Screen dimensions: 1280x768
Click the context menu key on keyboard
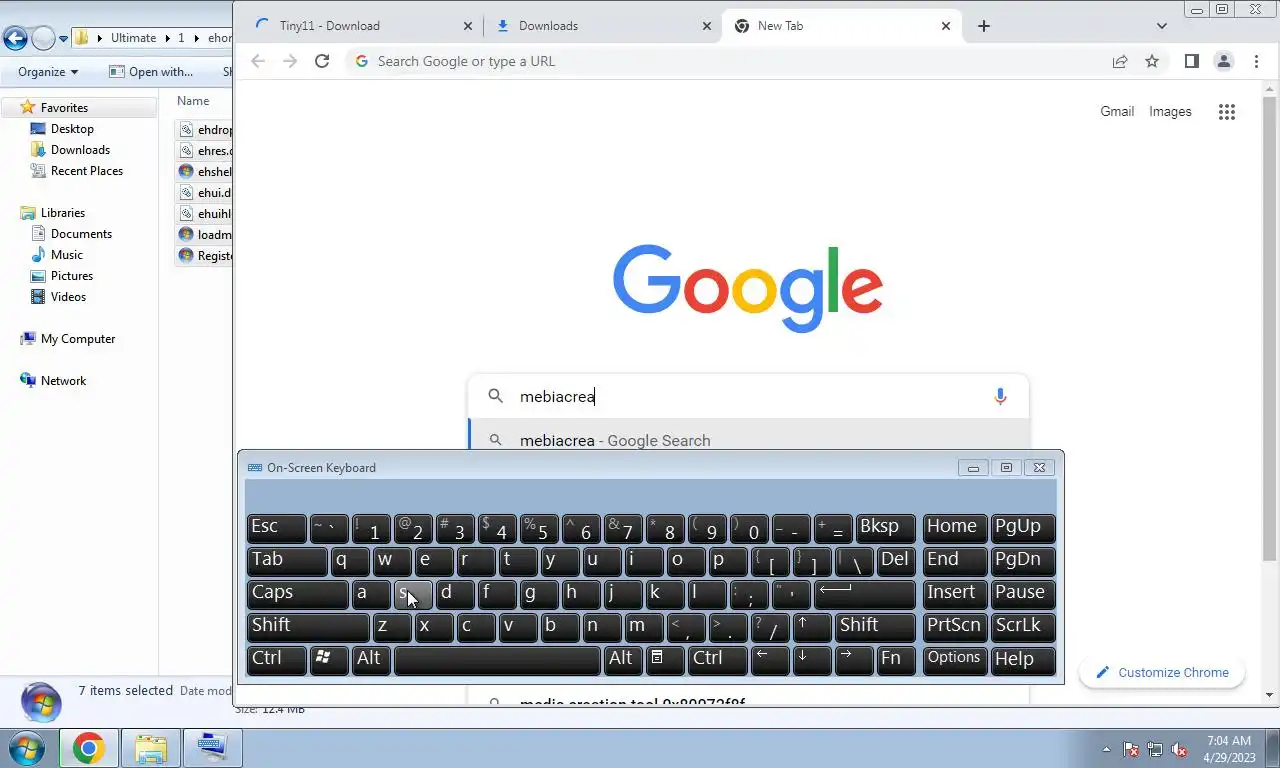(x=665, y=660)
